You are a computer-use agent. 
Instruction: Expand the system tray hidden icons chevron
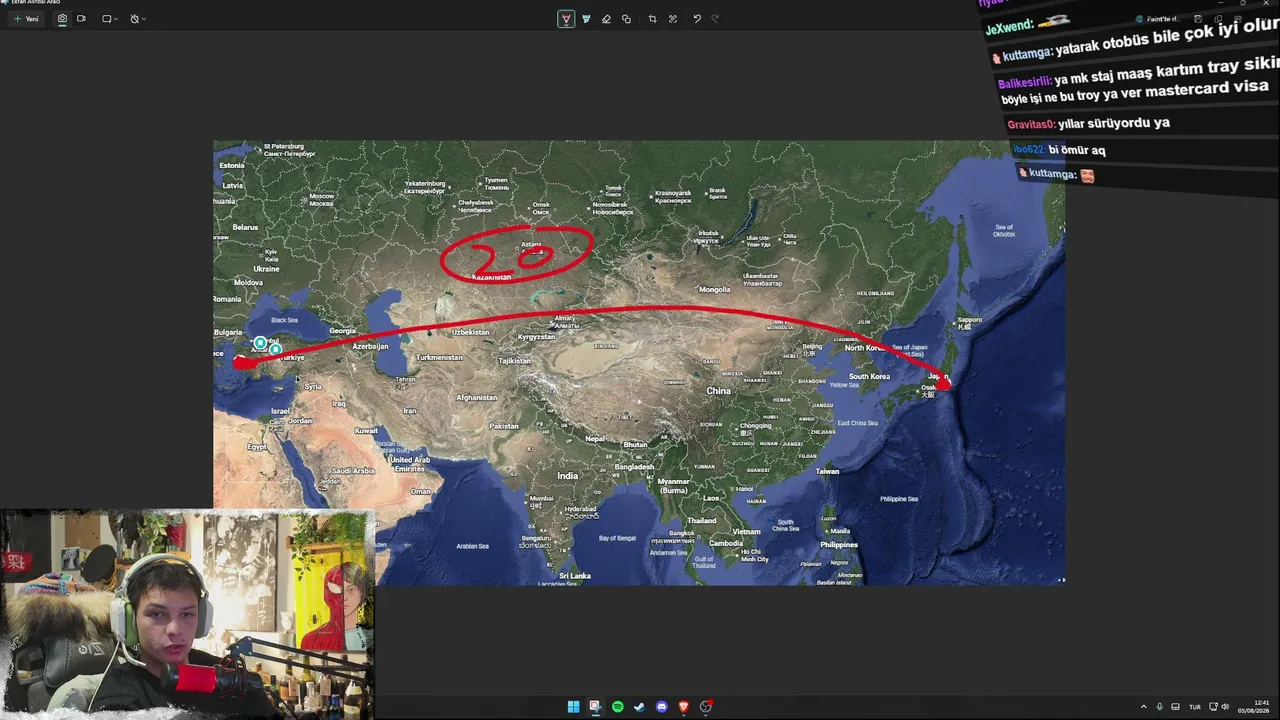coord(1143,707)
